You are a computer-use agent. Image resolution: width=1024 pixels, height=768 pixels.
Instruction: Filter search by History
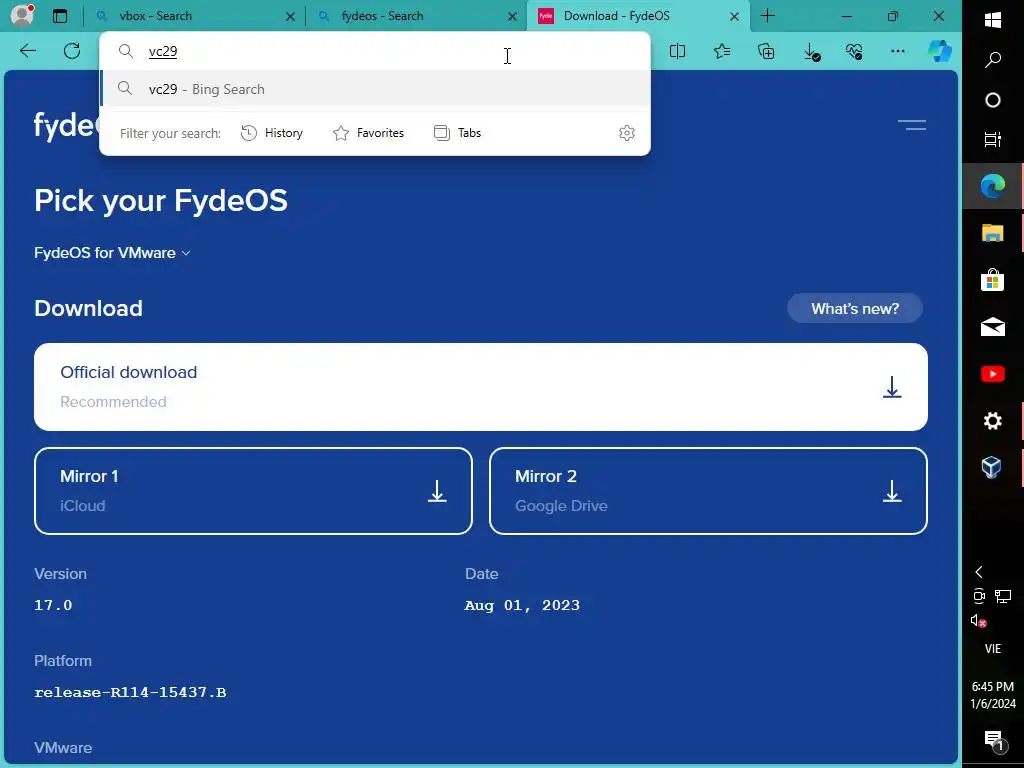[x=272, y=133]
